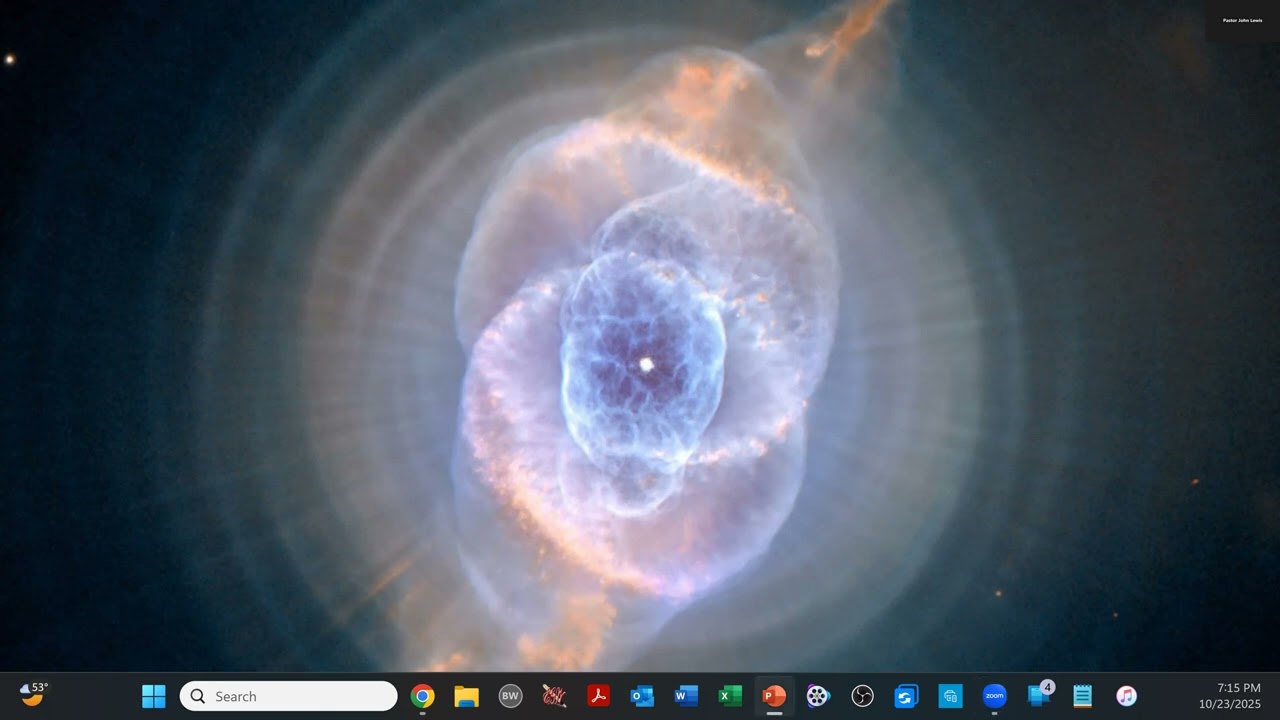The image size is (1280, 720).
Task: Open the light-blue app icon left of Zoom
Action: (950, 696)
